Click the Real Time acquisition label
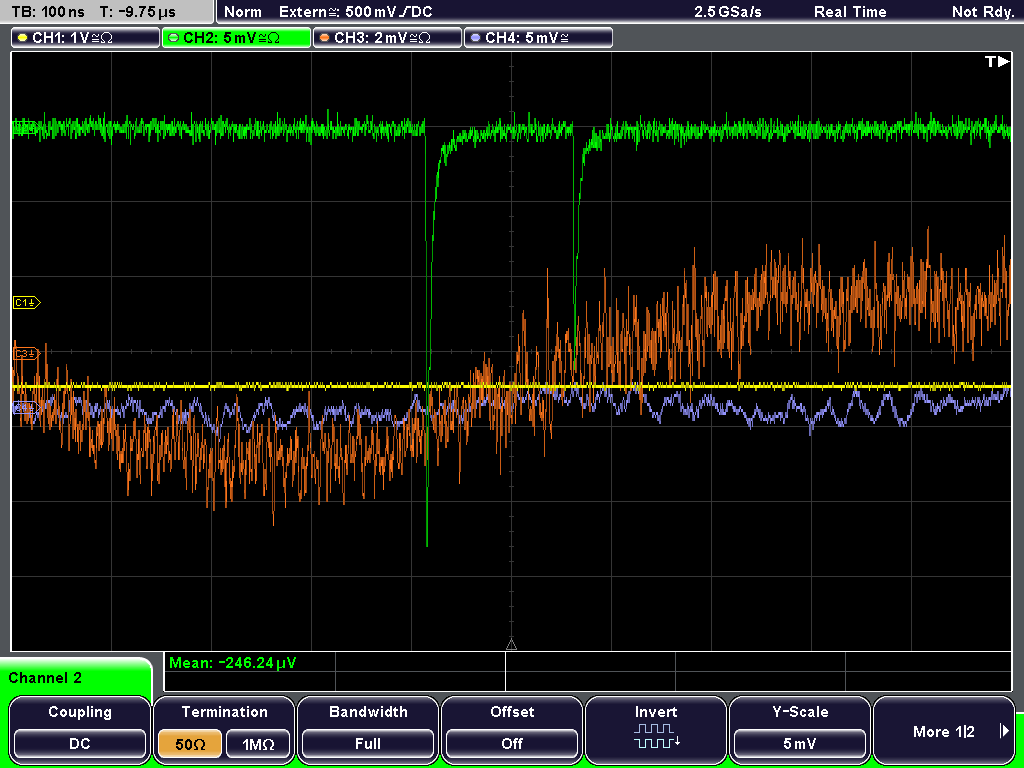1024x768 pixels. pyautogui.click(x=850, y=12)
